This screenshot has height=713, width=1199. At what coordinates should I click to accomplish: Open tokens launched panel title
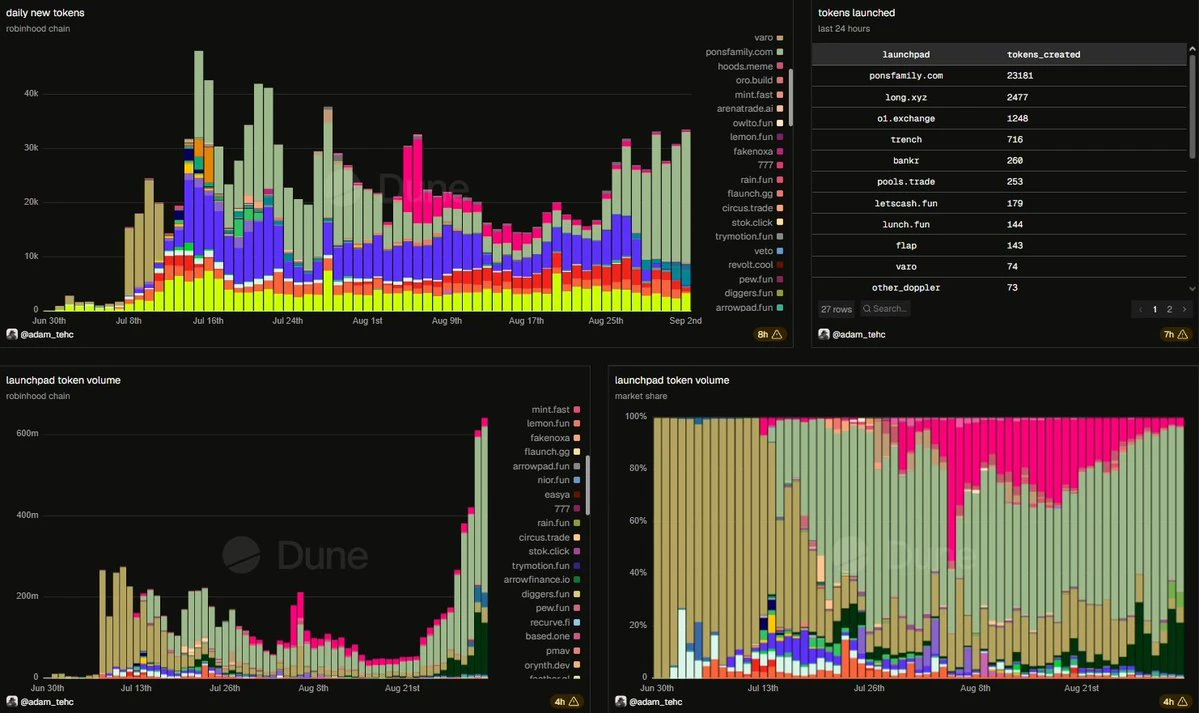click(x=856, y=13)
